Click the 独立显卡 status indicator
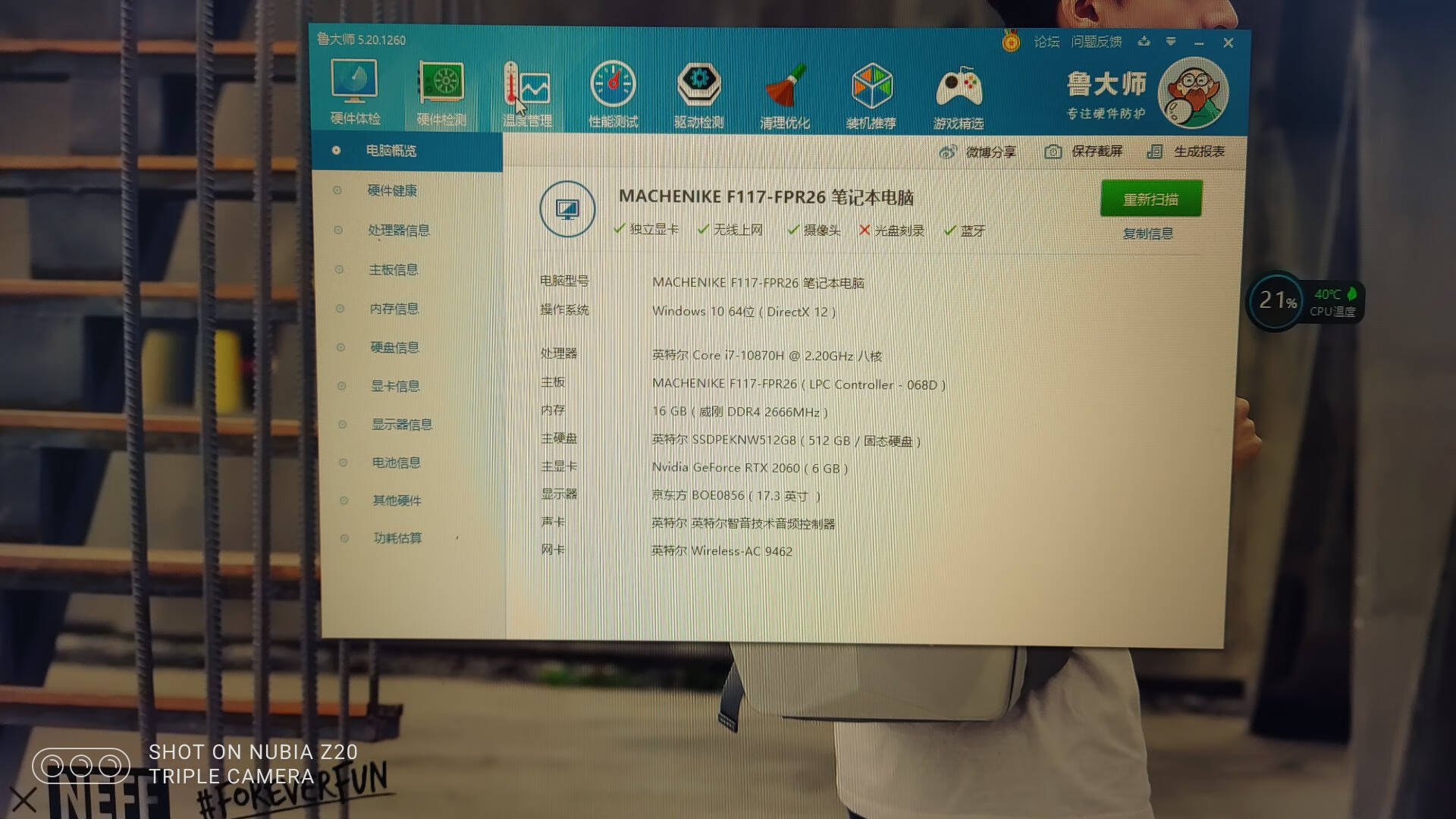Viewport: 1456px width, 819px height. 646,230
